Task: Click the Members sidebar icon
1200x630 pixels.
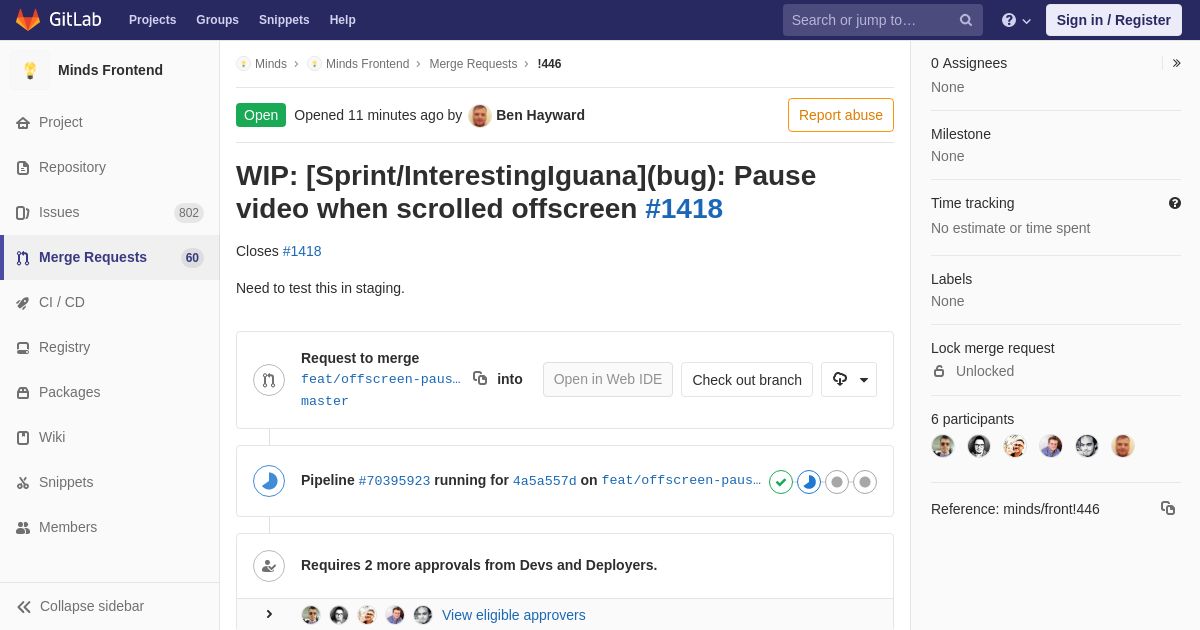Action: click(23, 528)
